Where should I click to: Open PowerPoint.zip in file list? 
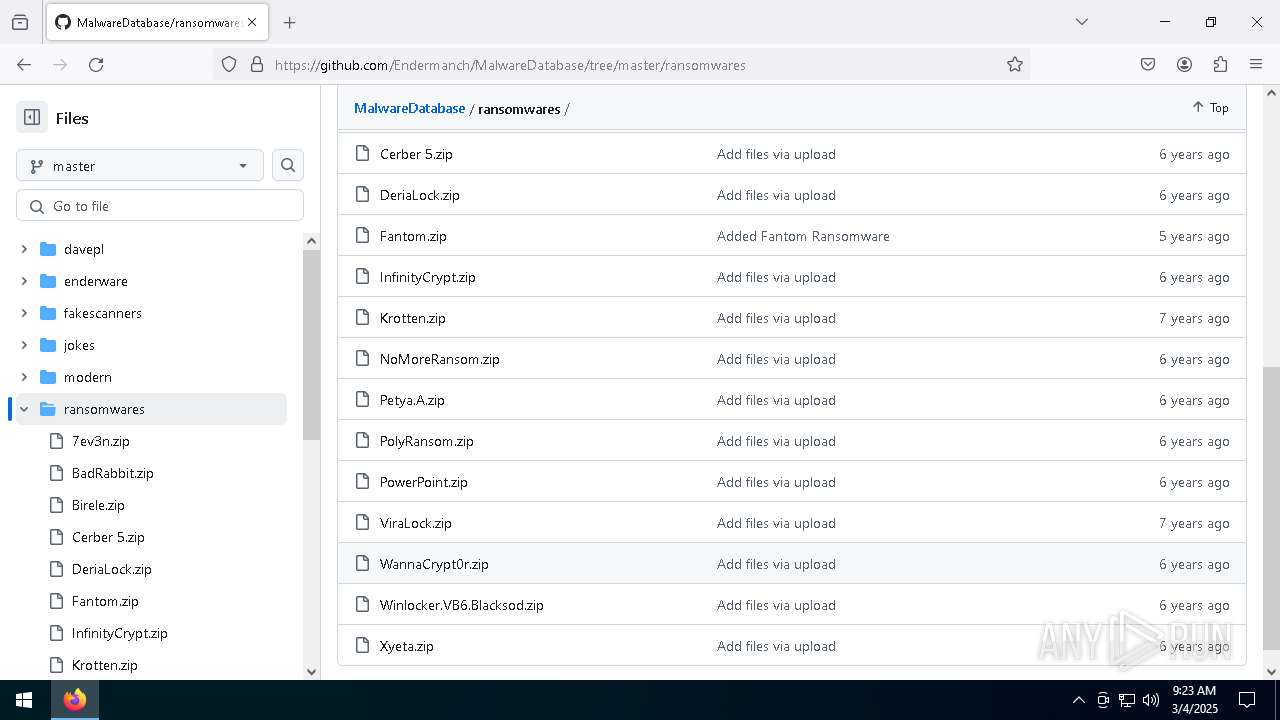coord(424,482)
